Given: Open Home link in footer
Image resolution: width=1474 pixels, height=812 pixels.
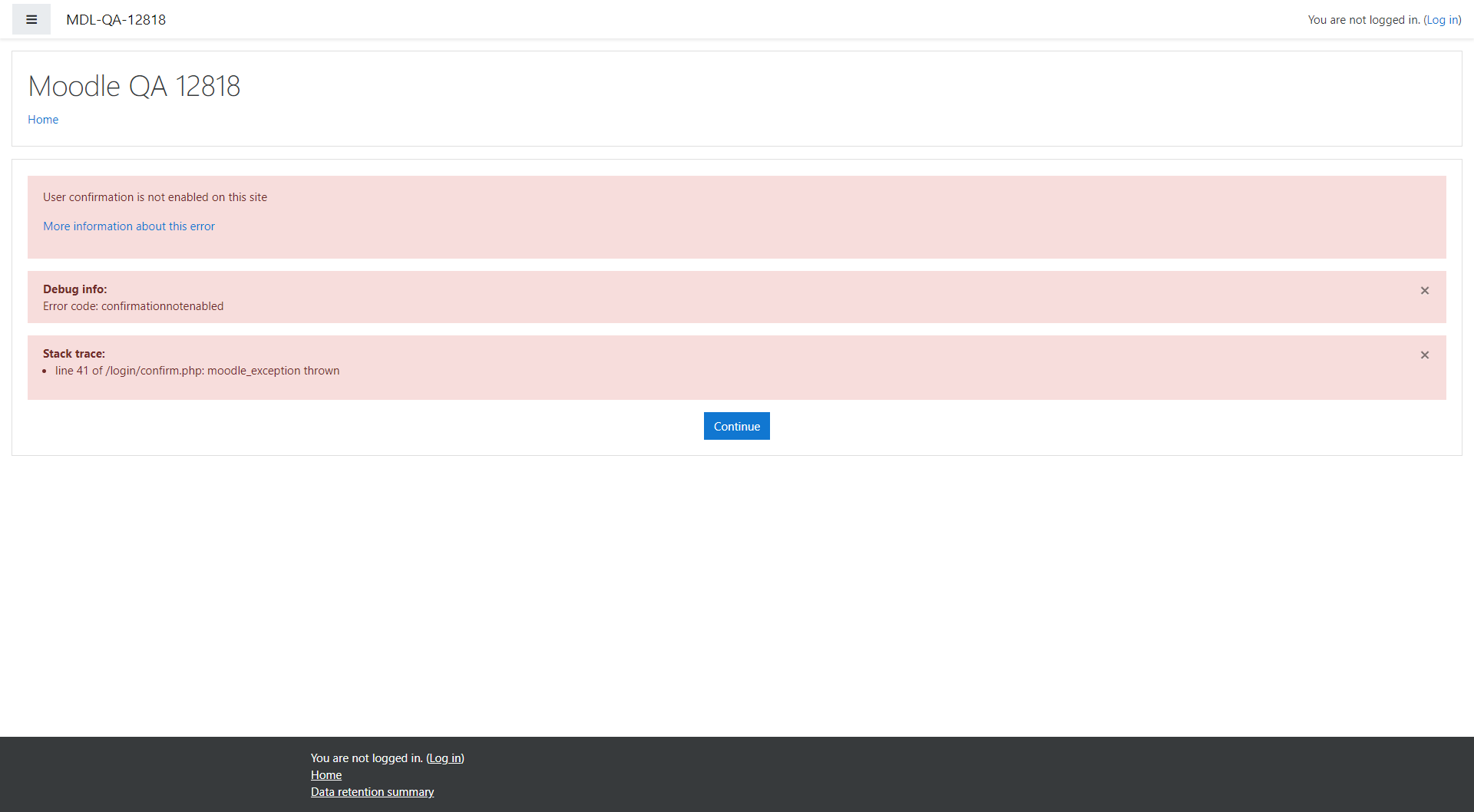Looking at the screenshot, I should point(326,775).
